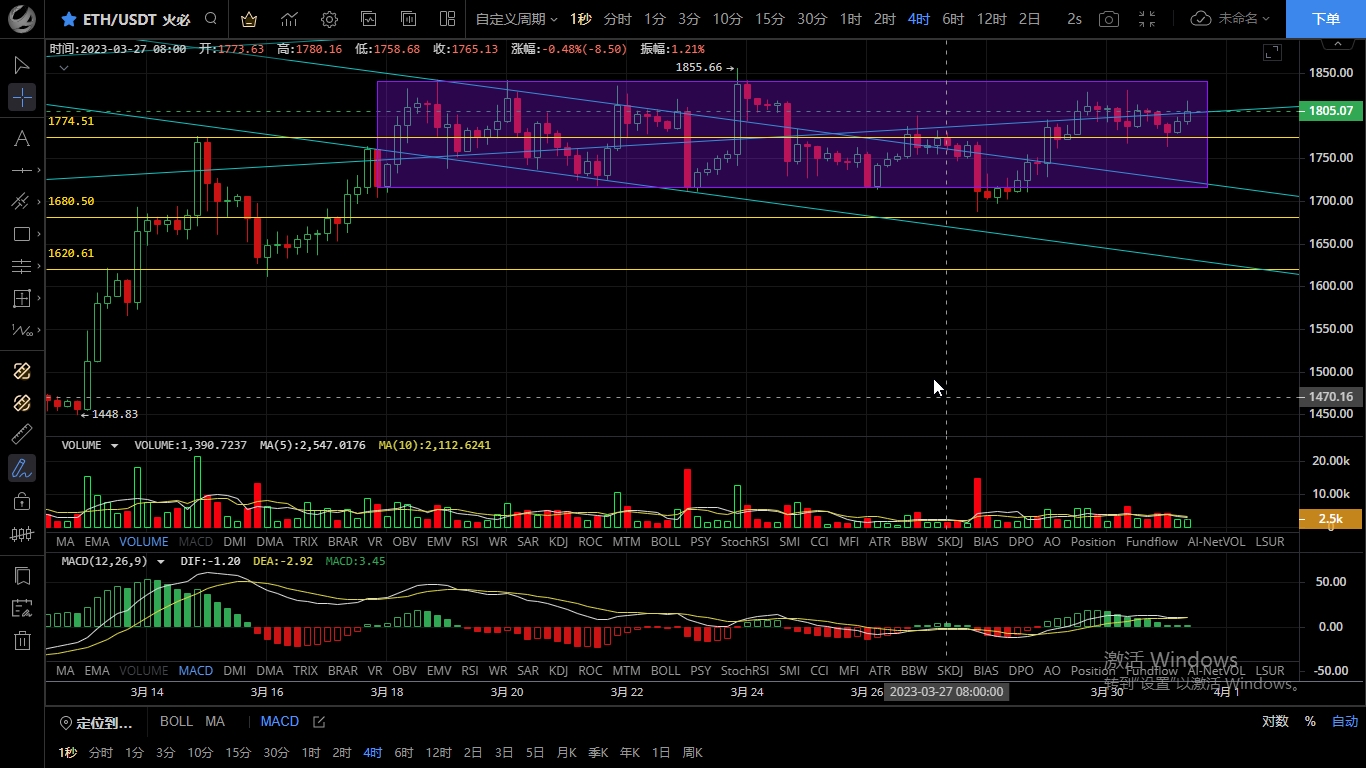Select the rectangle drawing tool

tap(21, 234)
